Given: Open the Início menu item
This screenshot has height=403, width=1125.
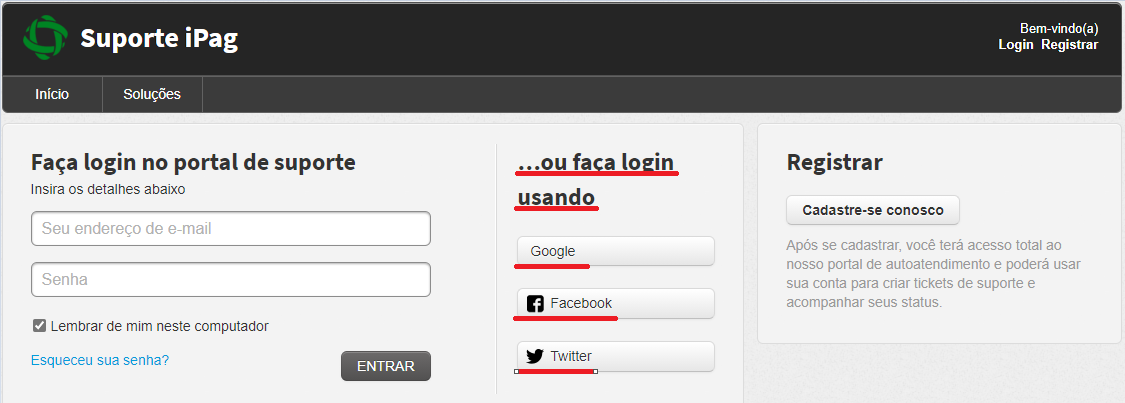Looking at the screenshot, I should 52,94.
